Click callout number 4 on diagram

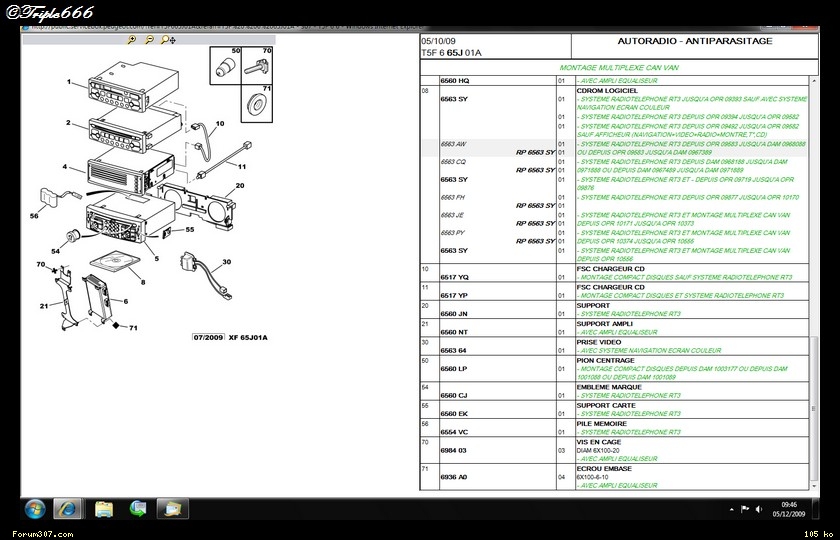coord(65,167)
